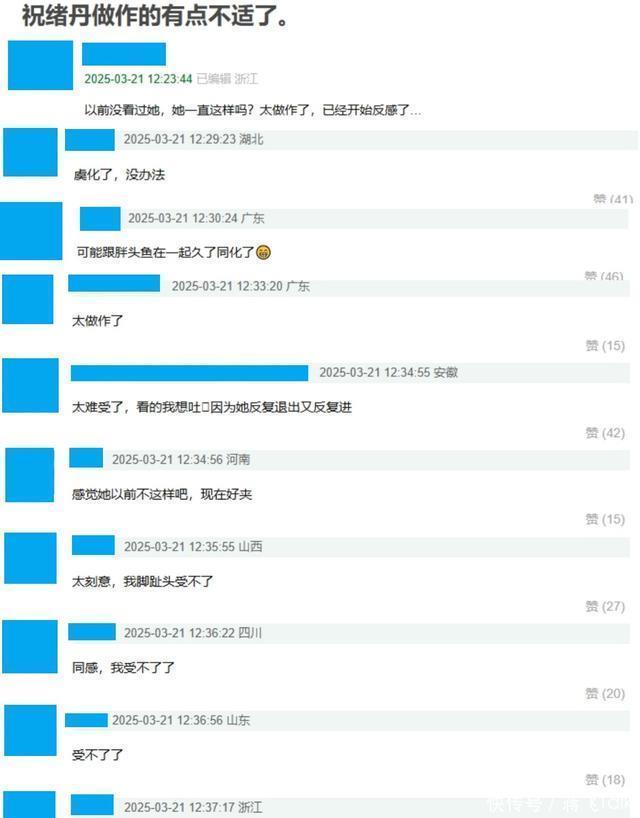Open the Hubei commenter's avatar
The height and width of the screenshot is (818, 640).
point(30,152)
